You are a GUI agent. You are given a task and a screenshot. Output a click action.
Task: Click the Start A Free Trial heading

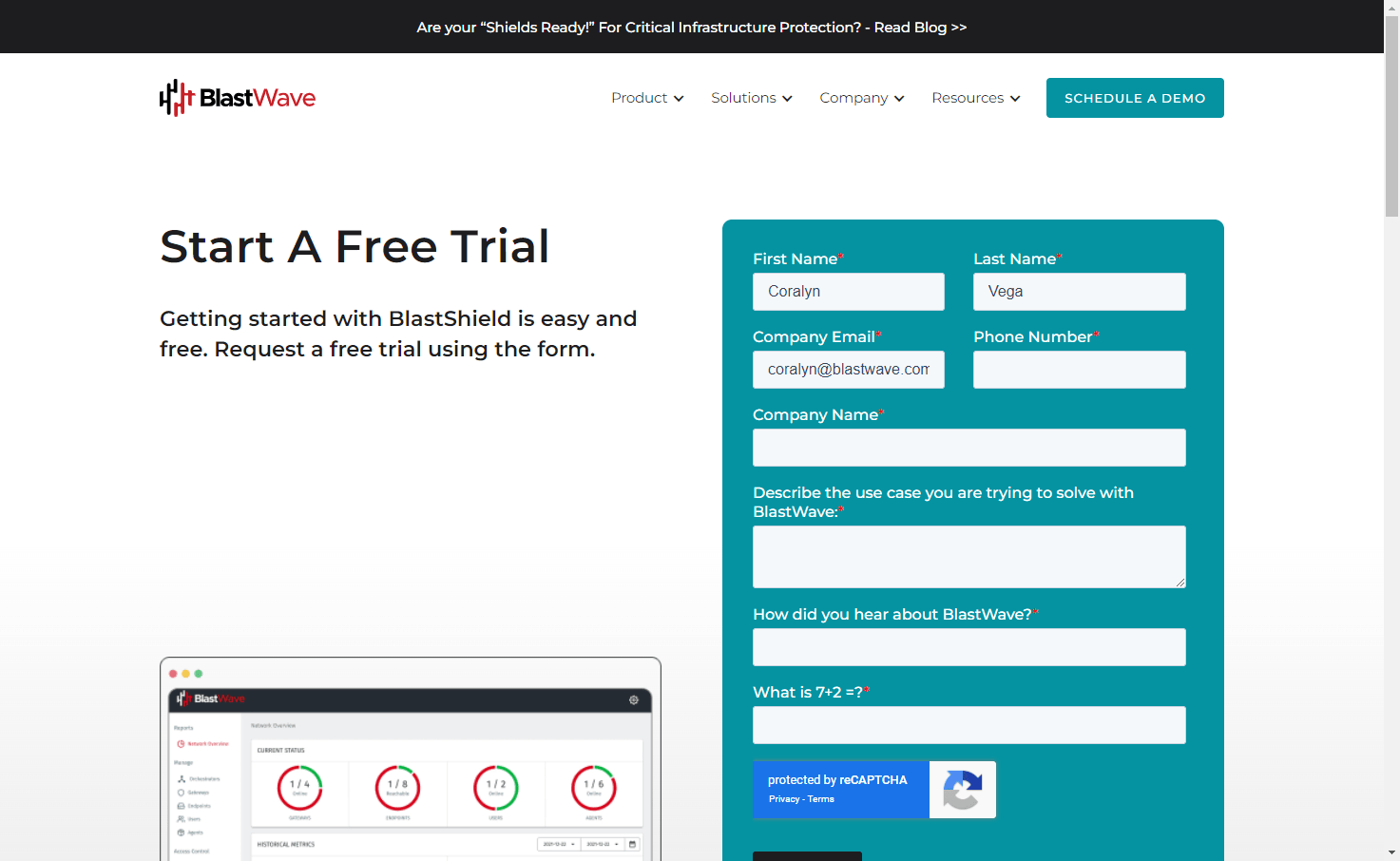[355, 247]
